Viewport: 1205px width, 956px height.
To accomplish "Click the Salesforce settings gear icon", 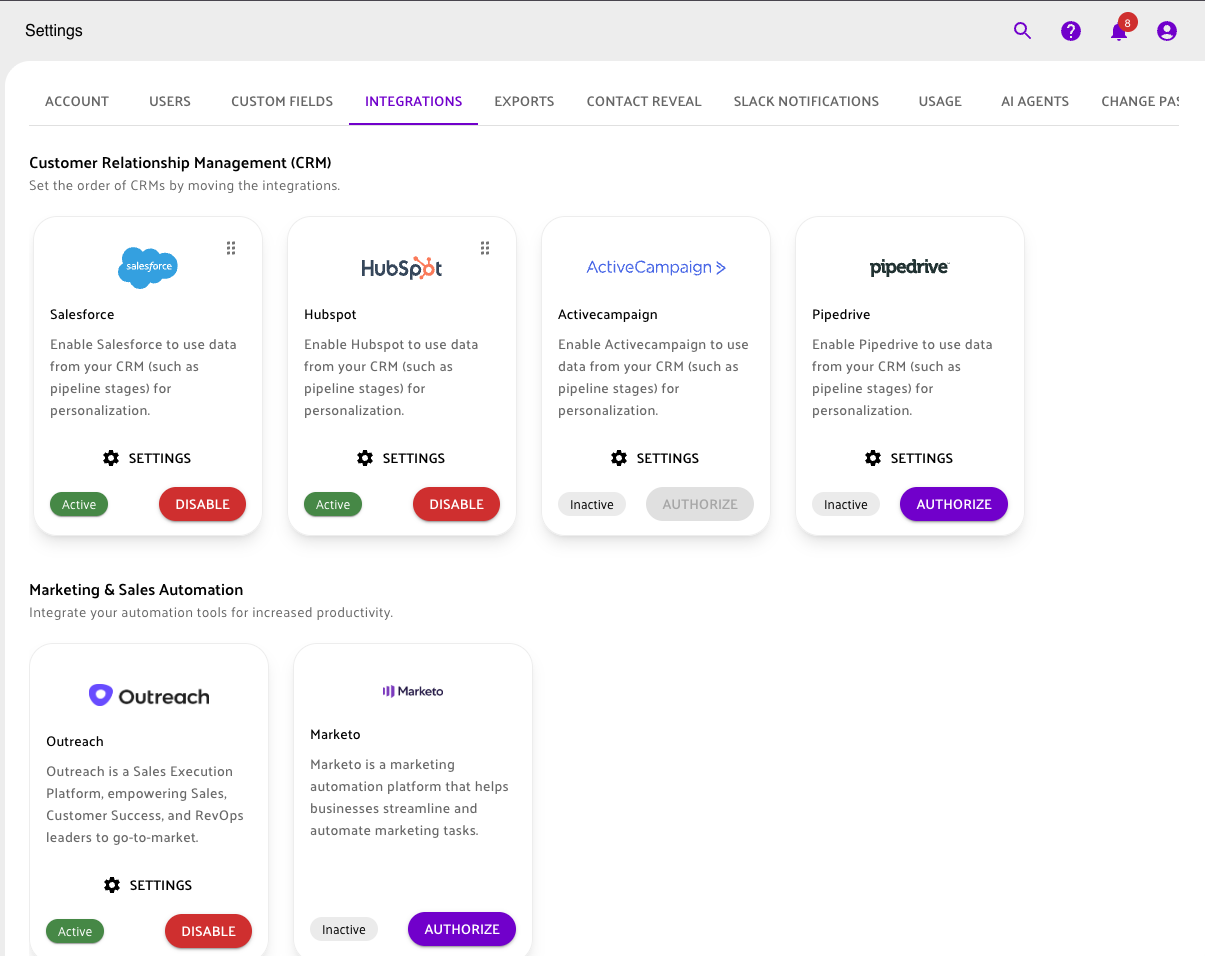I will 111,458.
